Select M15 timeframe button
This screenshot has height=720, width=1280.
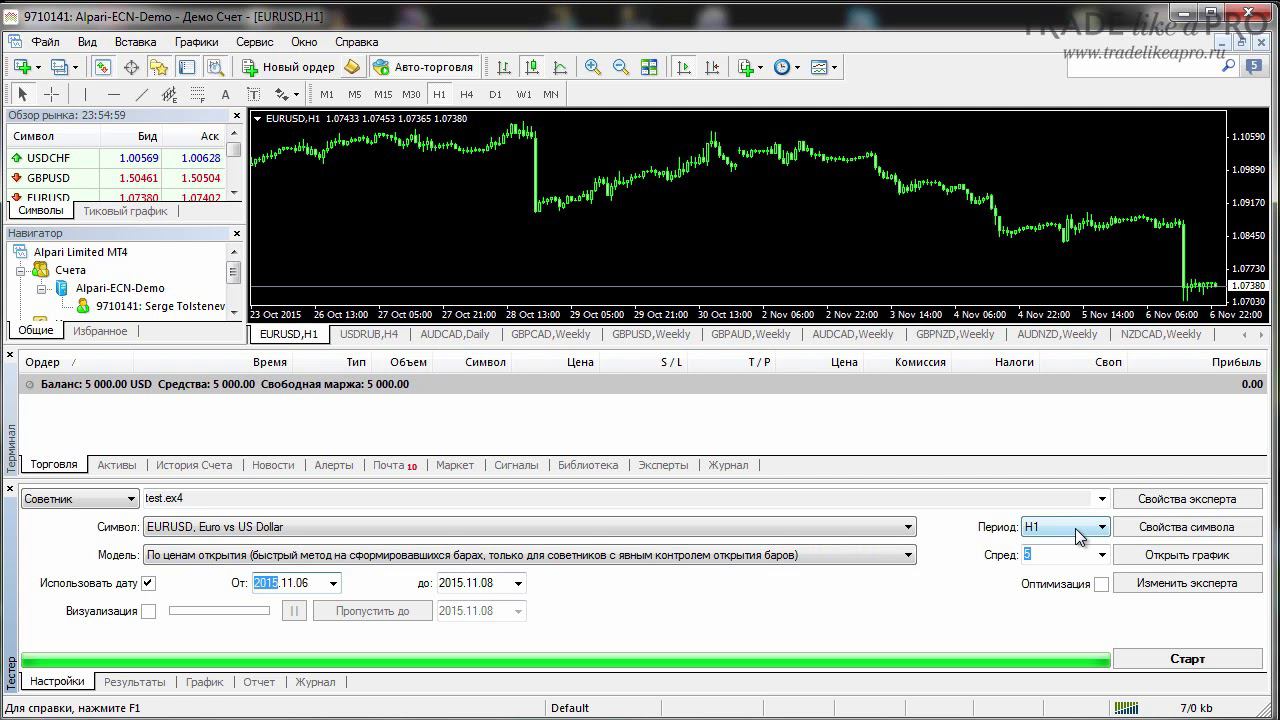click(383, 94)
